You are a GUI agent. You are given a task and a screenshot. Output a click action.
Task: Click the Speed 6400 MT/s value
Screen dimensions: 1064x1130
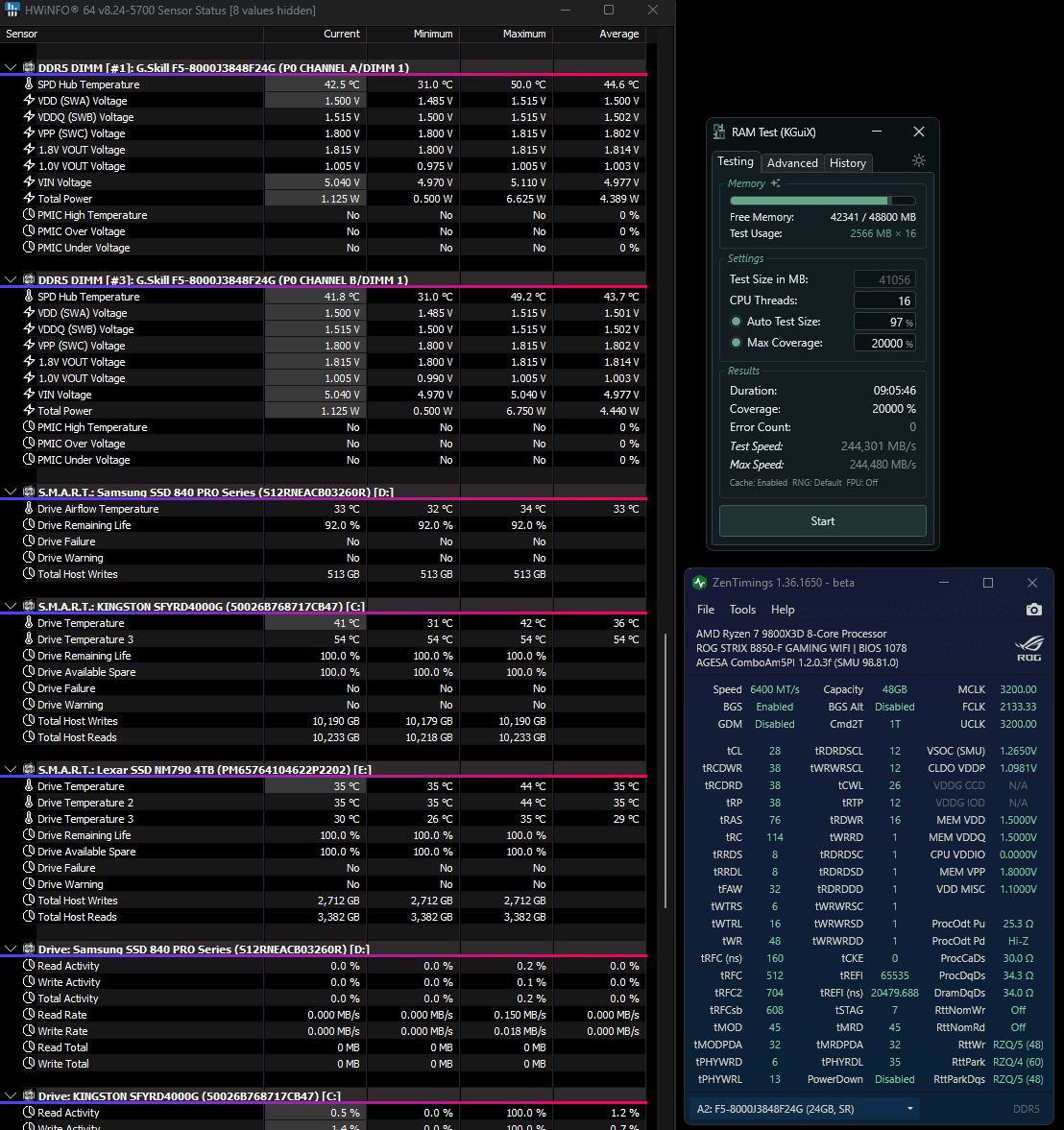tap(775, 689)
